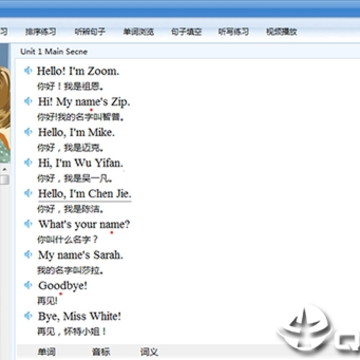The height and width of the screenshot is (360, 360).
Task: Open the 听写练习 tab
Action: 234,32
